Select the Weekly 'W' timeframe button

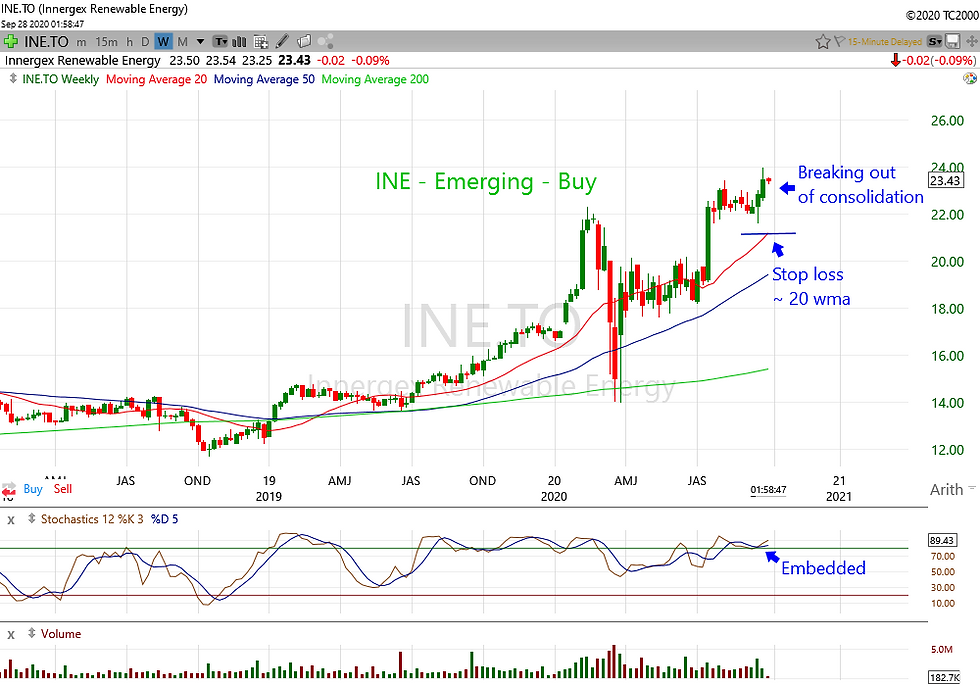163,42
